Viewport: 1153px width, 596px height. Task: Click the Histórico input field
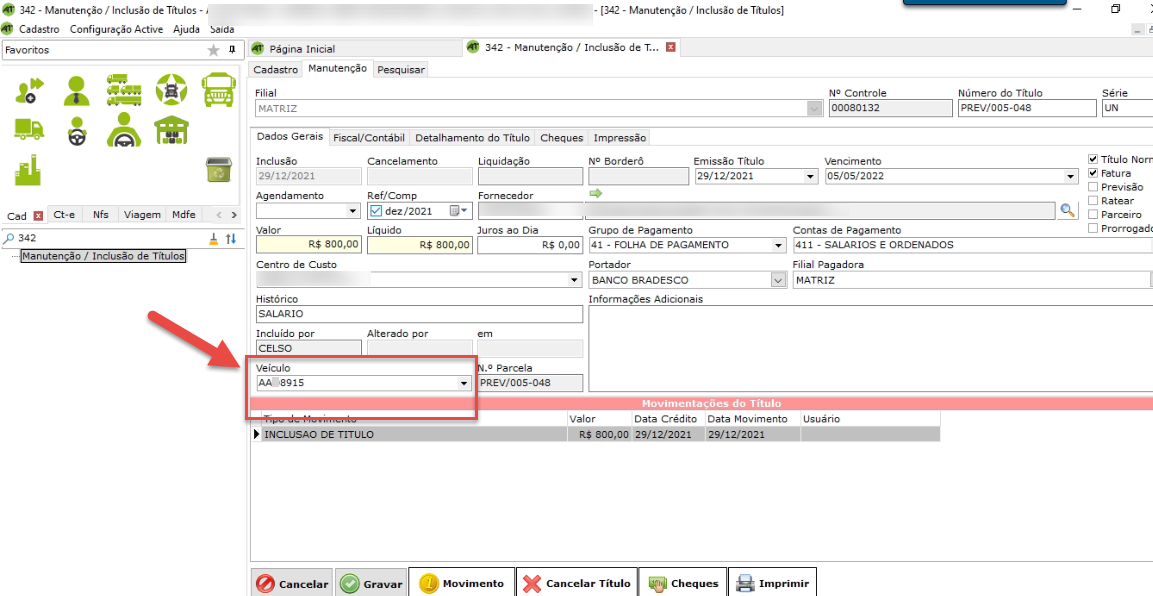click(419, 314)
